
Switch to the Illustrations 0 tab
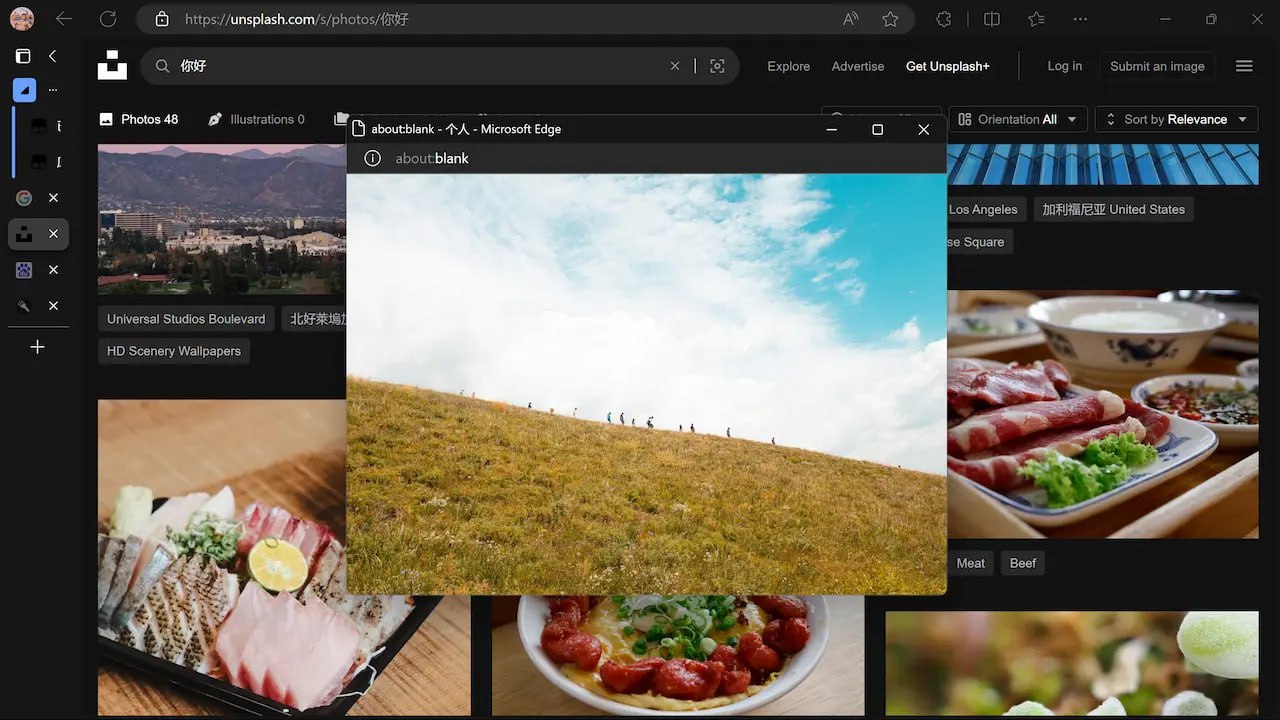256,119
